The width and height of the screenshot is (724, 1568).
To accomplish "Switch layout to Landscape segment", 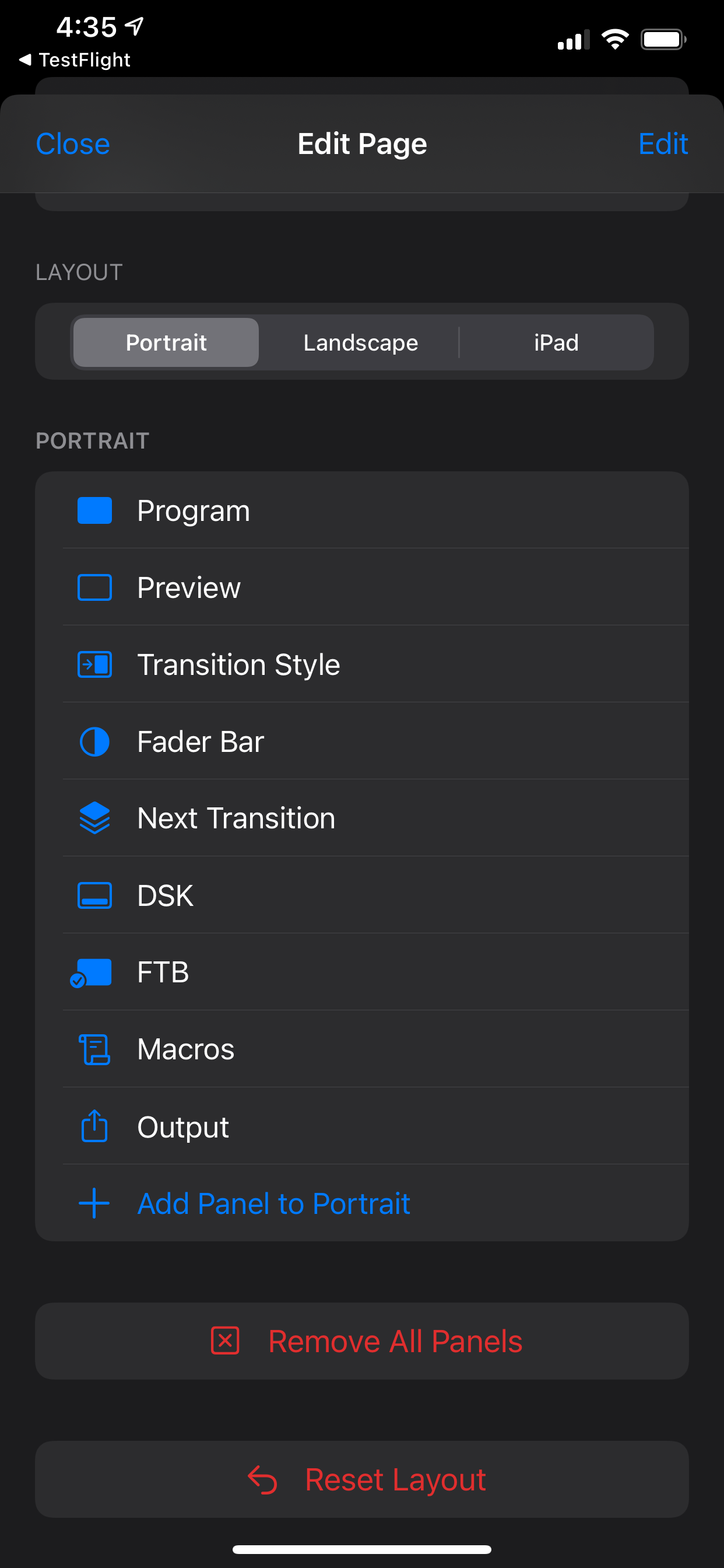I will click(360, 342).
